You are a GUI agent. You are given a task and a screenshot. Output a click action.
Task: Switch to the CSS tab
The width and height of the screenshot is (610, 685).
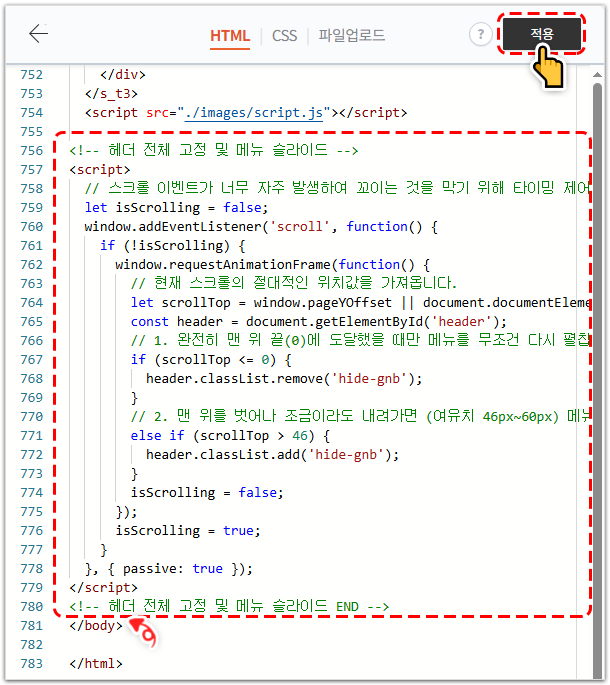click(284, 35)
